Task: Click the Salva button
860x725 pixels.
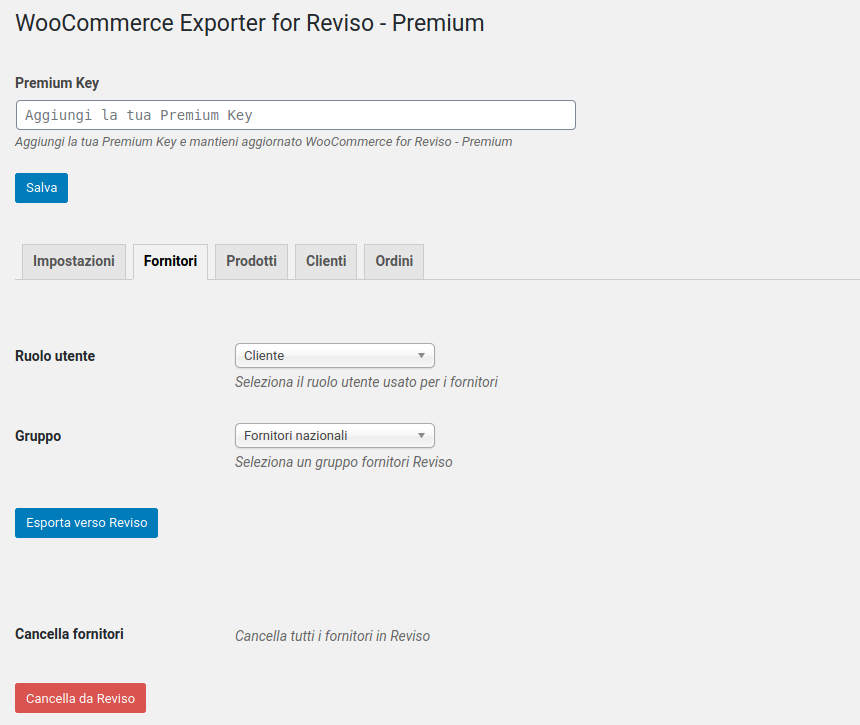Action: pyautogui.click(x=42, y=188)
